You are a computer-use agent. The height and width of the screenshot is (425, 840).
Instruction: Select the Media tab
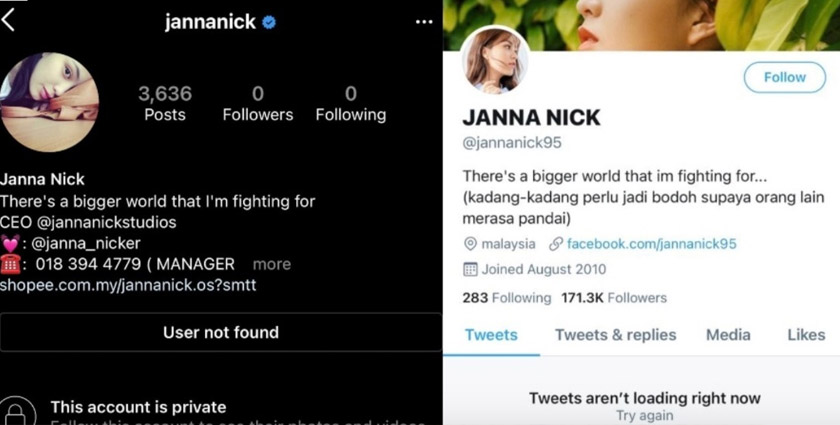click(x=728, y=335)
